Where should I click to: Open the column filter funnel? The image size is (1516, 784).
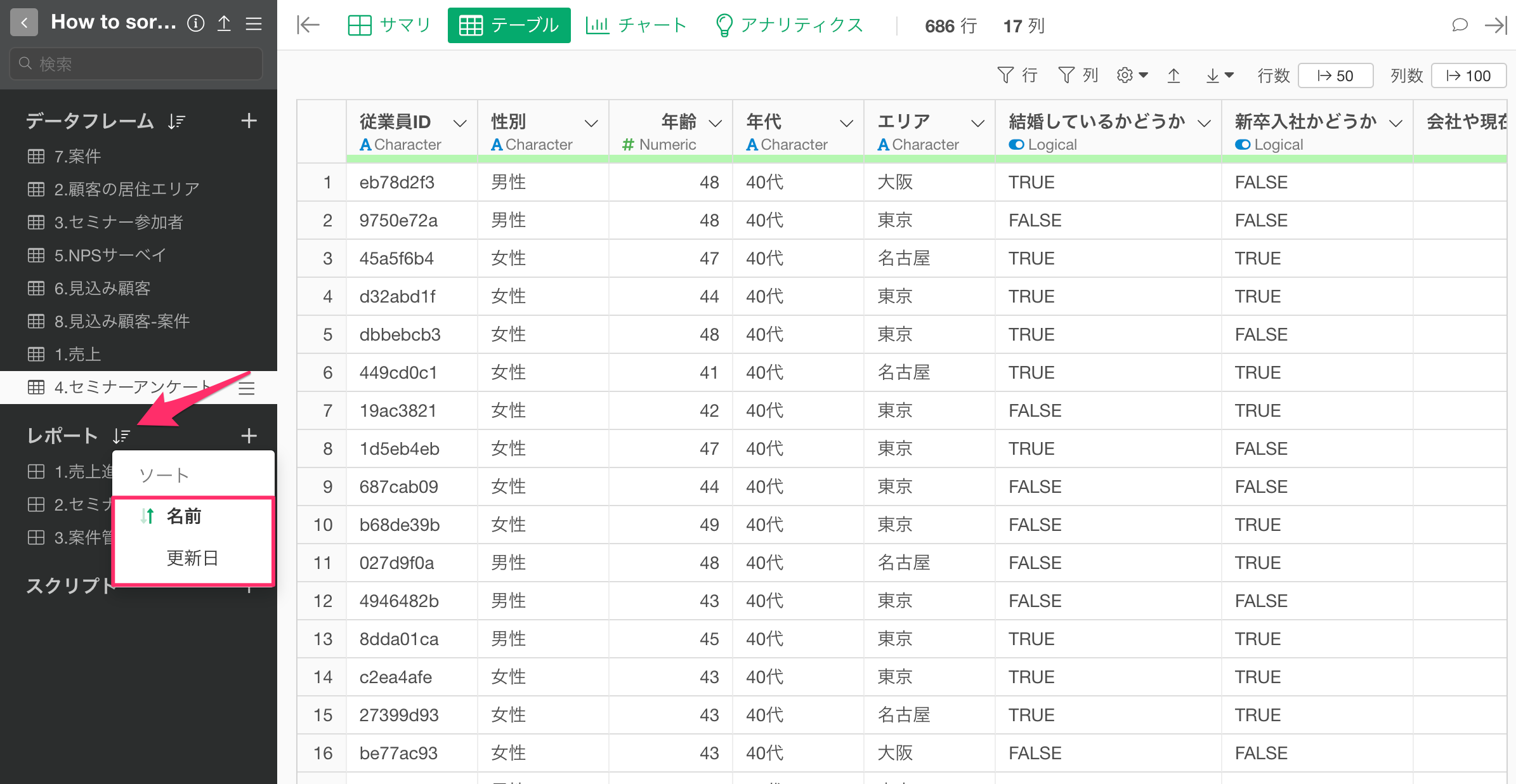(1078, 75)
